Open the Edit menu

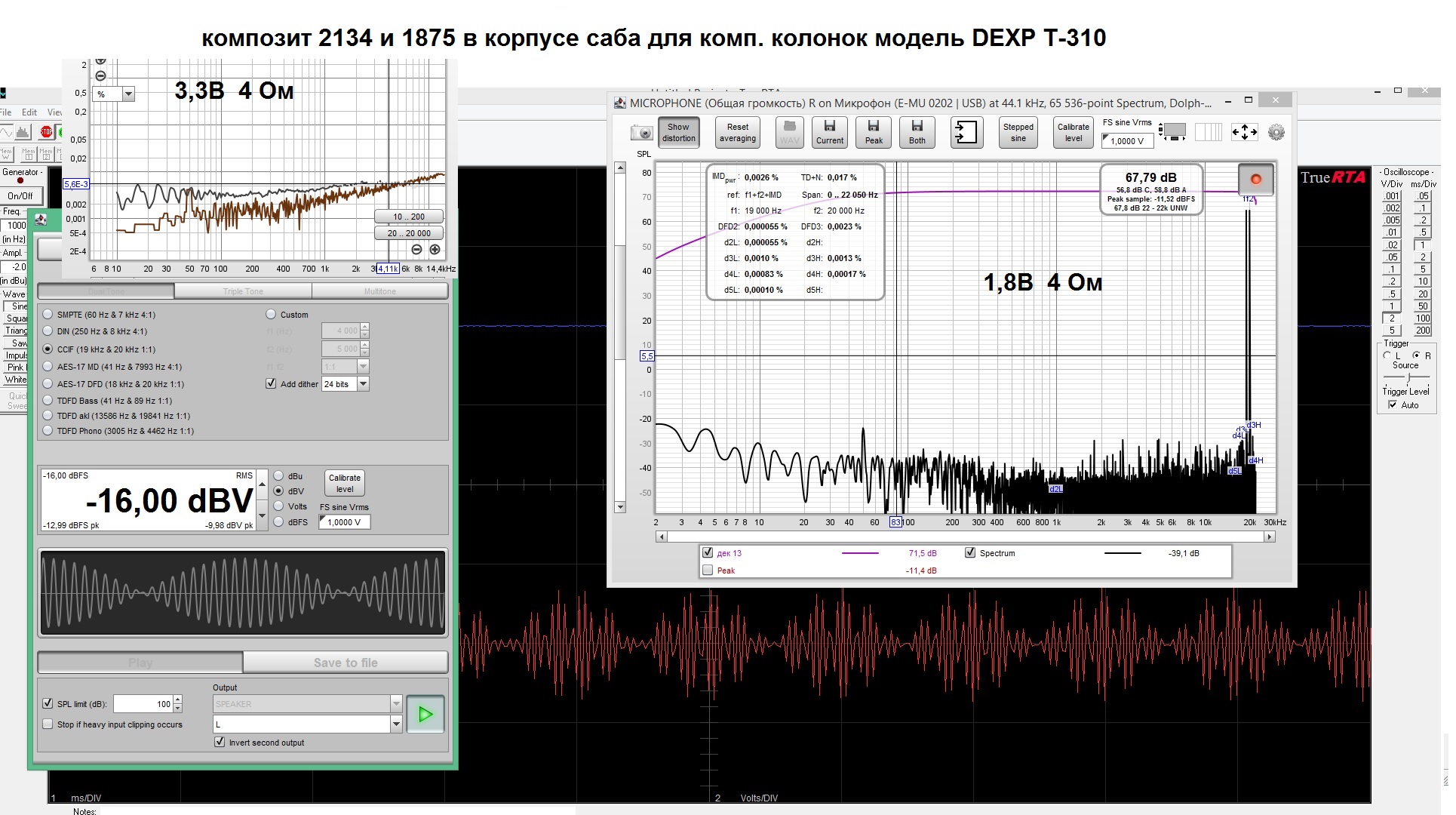29,112
